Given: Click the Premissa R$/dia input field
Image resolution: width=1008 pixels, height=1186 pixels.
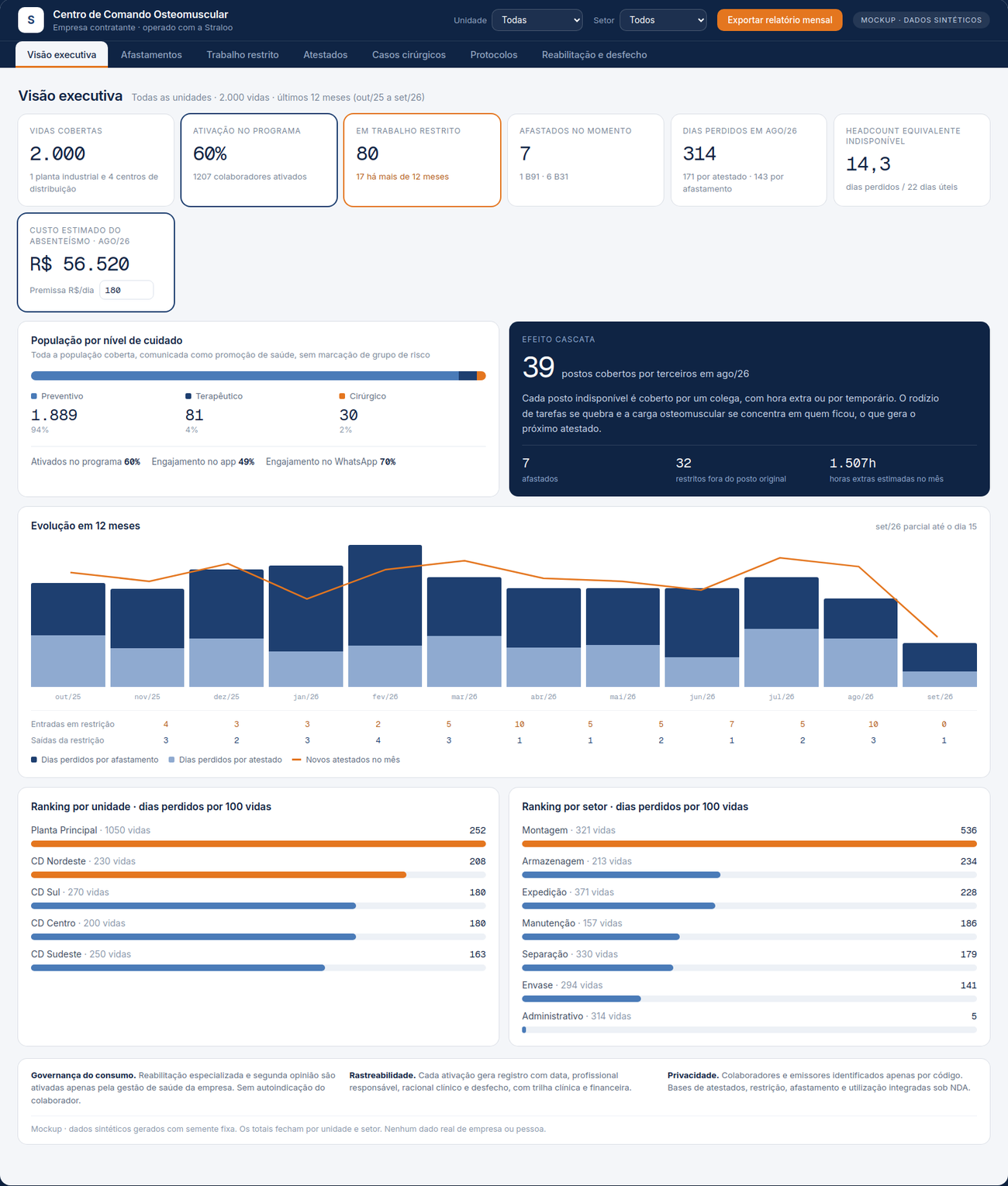Looking at the screenshot, I should [x=126, y=290].
